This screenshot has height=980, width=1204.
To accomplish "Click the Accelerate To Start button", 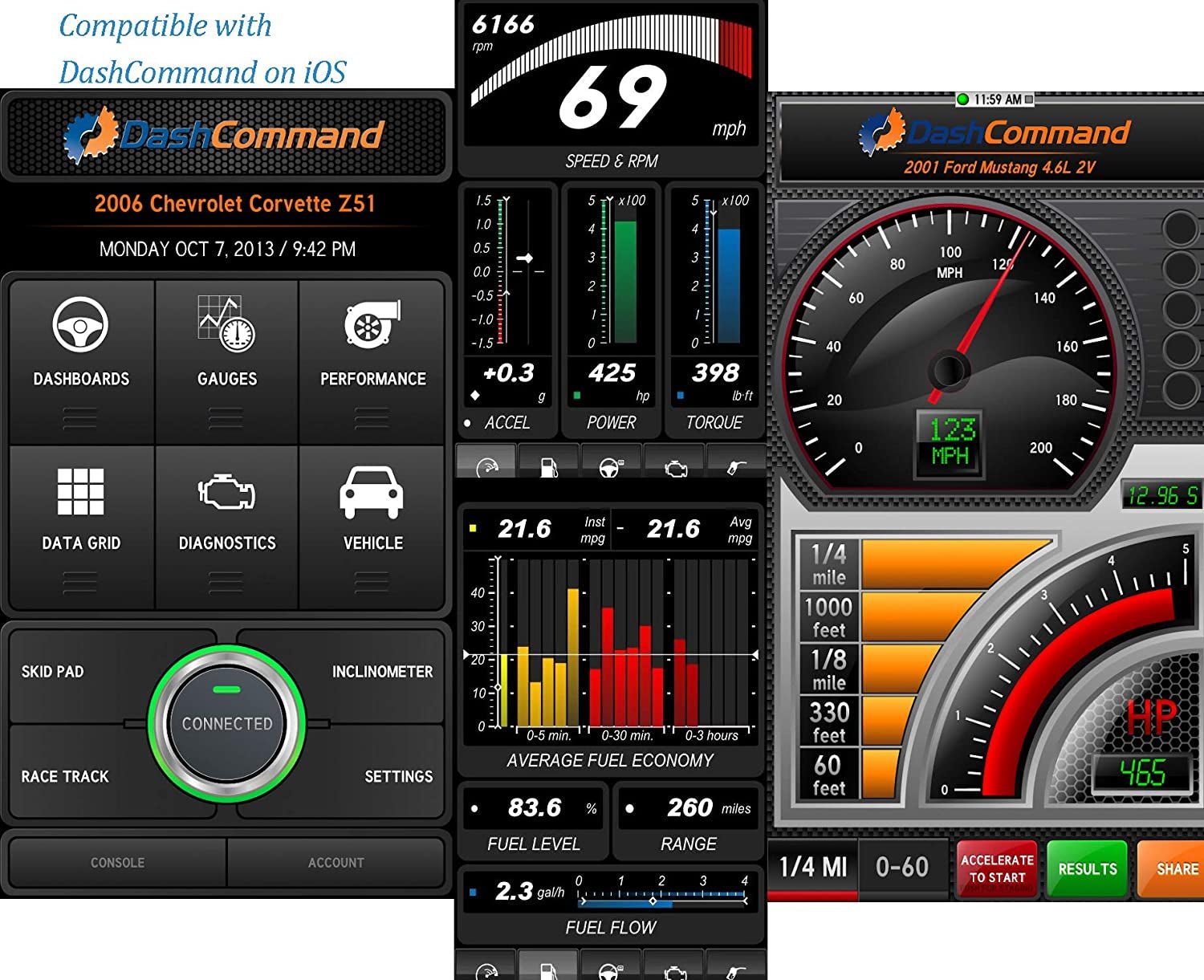I will [997, 868].
